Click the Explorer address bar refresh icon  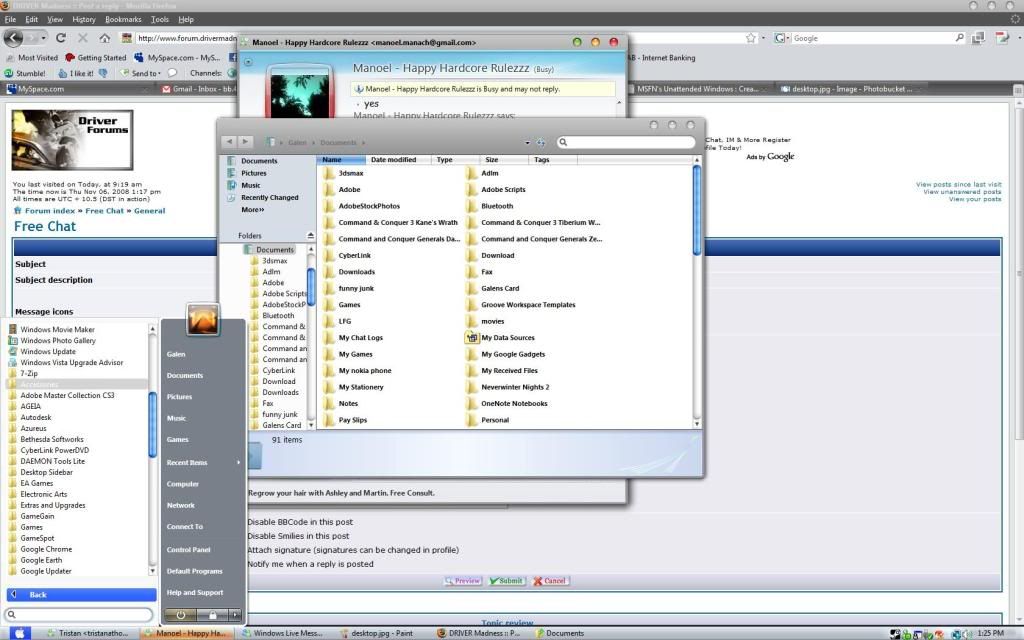tap(541, 142)
